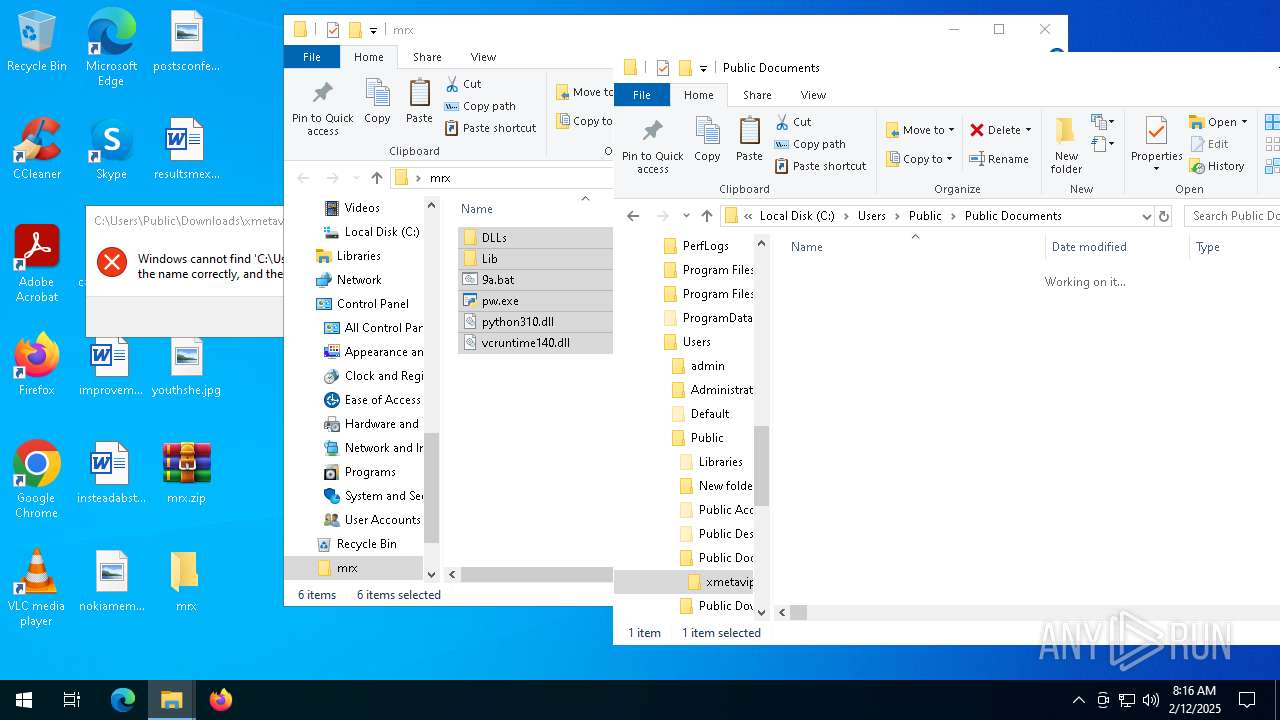Launch Microsoft Edge from desktop

pos(111,48)
